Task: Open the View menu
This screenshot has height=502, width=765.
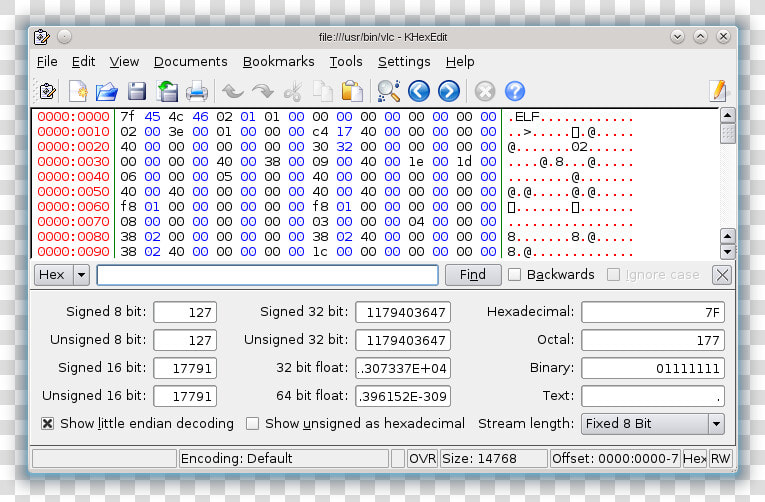Action: pos(124,62)
